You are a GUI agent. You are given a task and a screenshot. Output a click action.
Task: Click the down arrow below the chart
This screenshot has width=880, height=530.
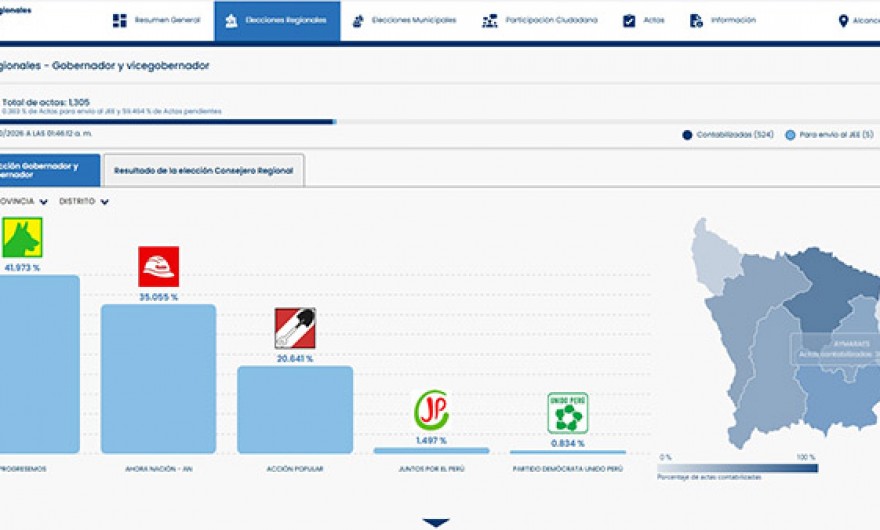436,523
